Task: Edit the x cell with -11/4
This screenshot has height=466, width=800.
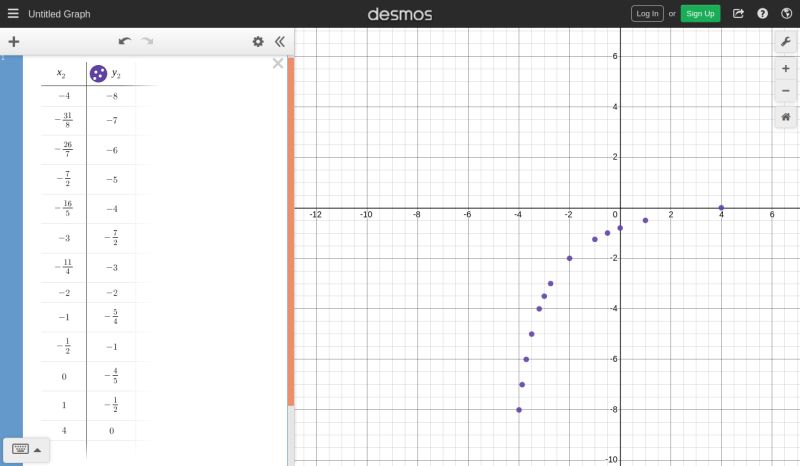Action: (64, 267)
